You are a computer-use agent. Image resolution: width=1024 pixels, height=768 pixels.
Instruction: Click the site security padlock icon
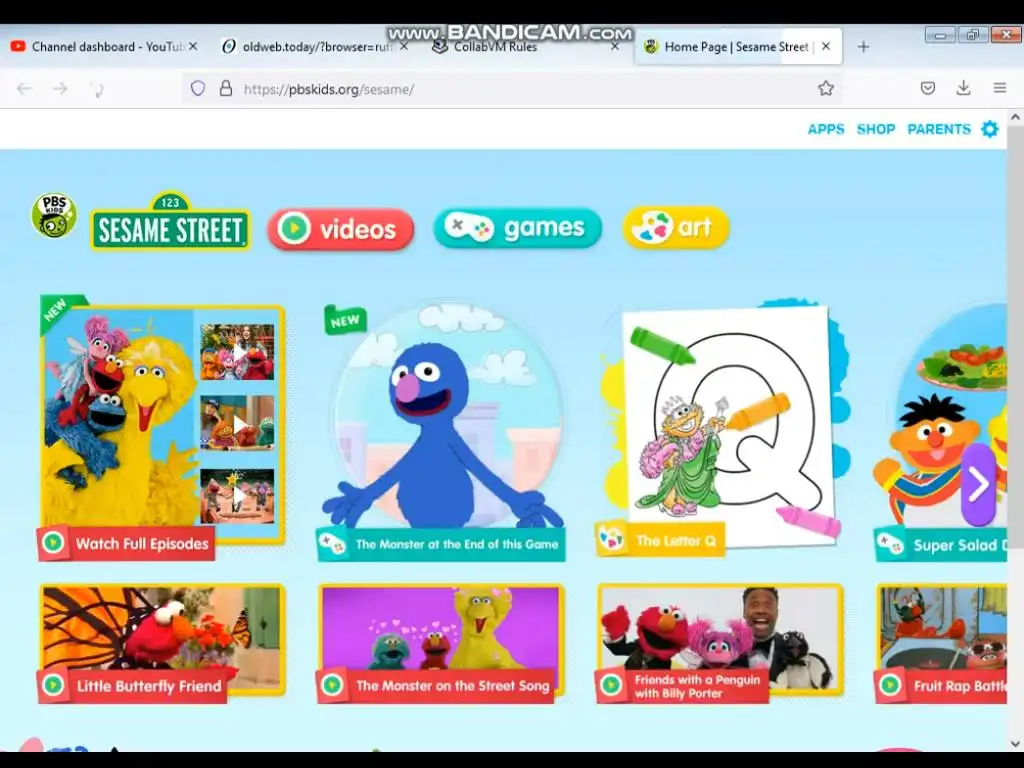tap(226, 88)
